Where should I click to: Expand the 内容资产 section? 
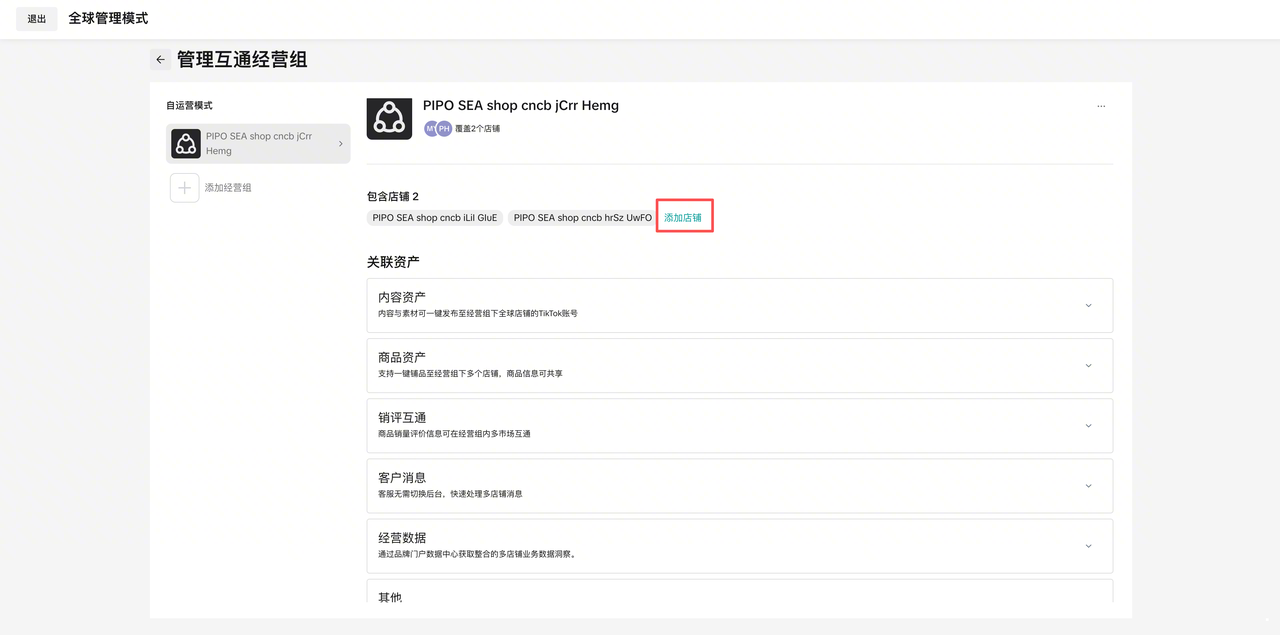[x=1088, y=305]
